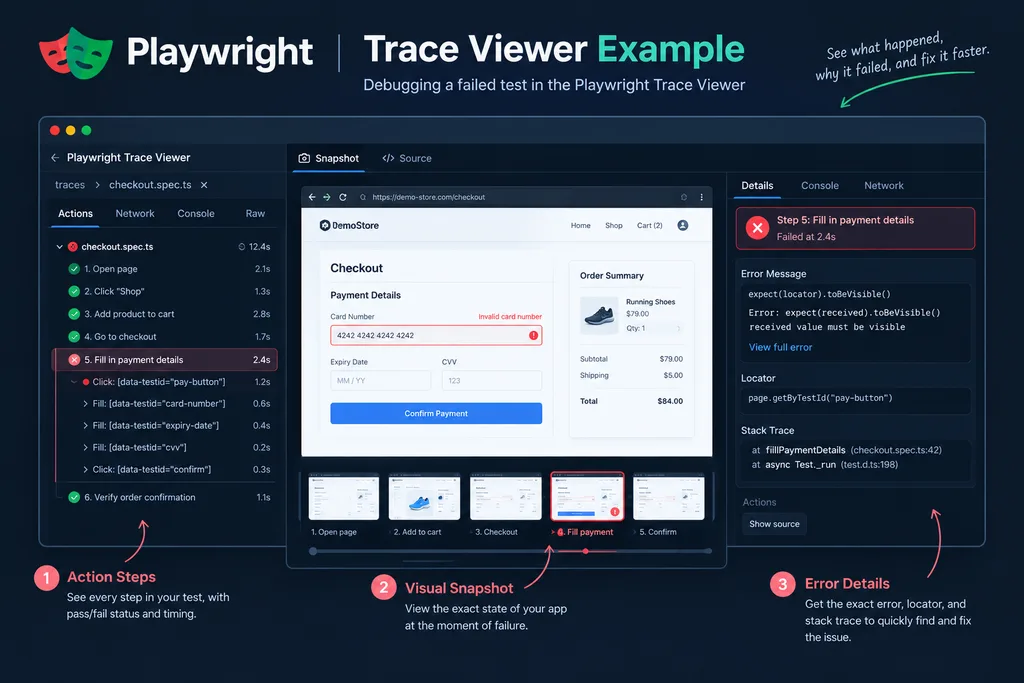Click the back arrow beside Playwright Trace Viewer
The width and height of the screenshot is (1024, 683).
(55, 157)
